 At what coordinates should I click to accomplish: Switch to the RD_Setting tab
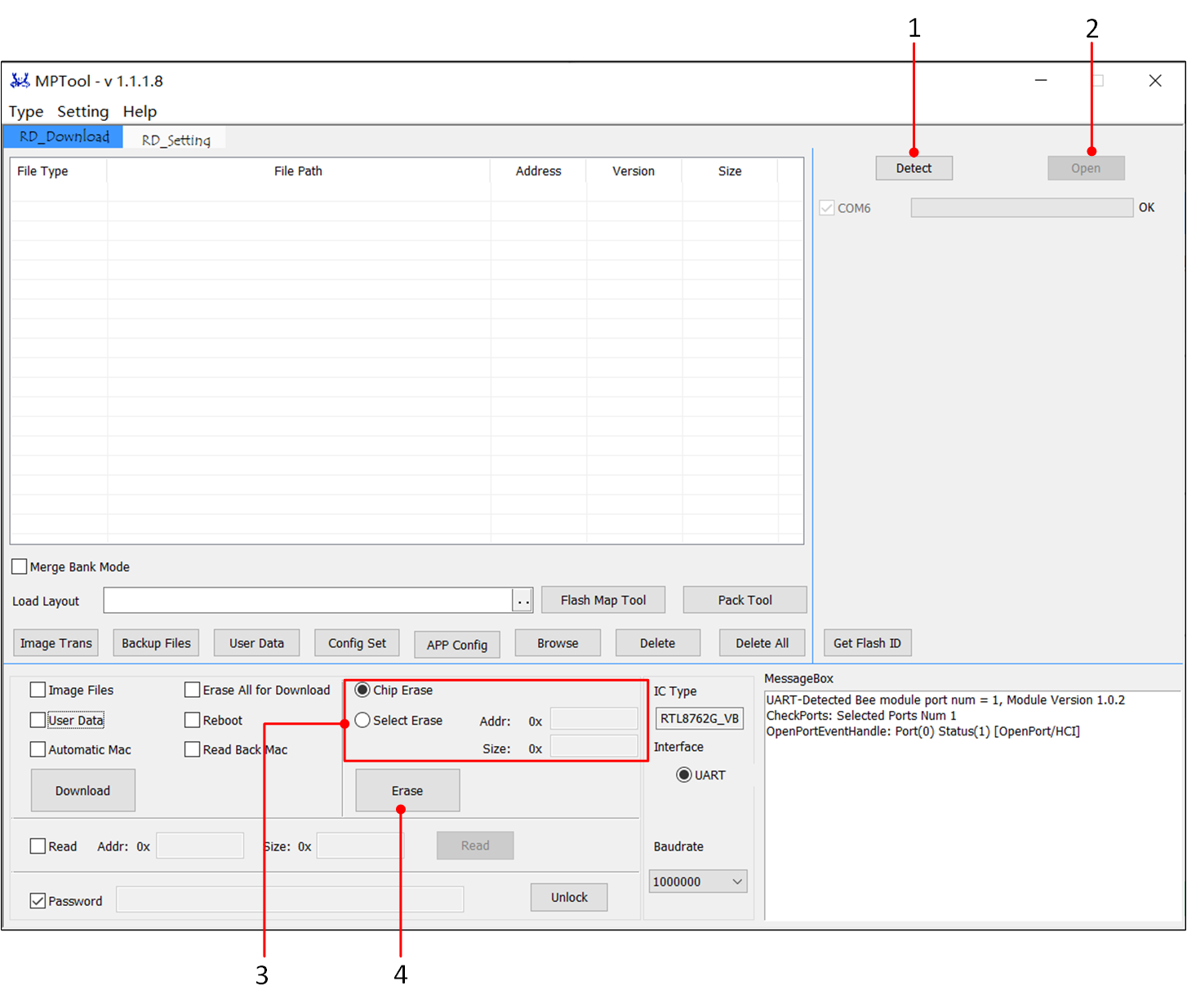click(x=176, y=140)
